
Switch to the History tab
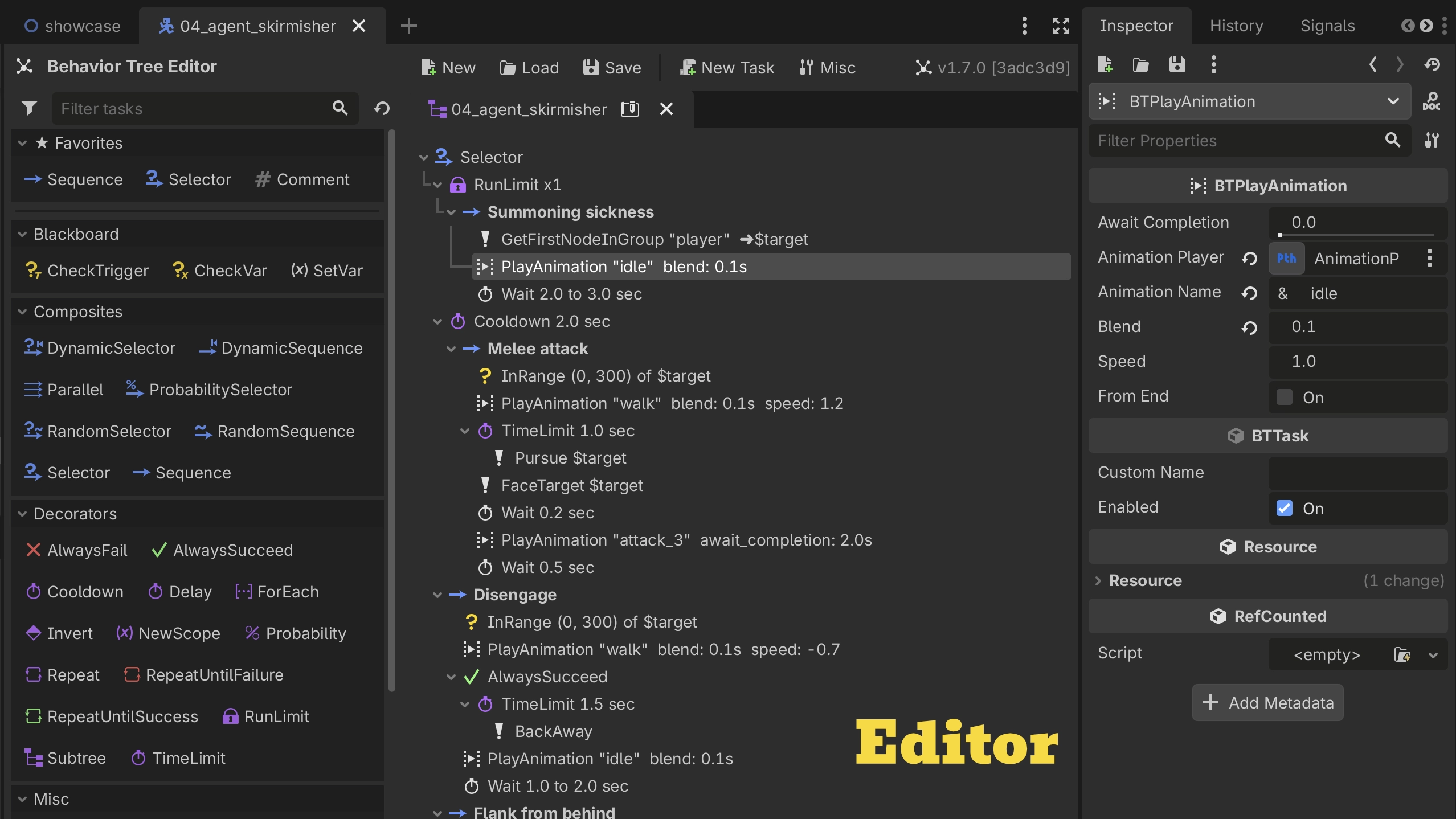(x=1236, y=26)
